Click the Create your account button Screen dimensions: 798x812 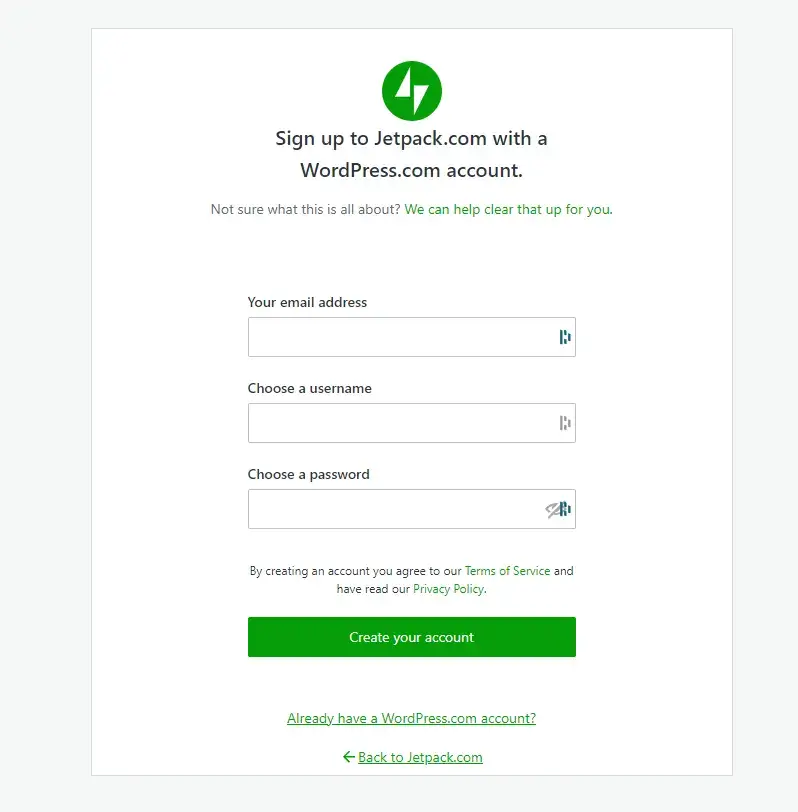pos(412,637)
